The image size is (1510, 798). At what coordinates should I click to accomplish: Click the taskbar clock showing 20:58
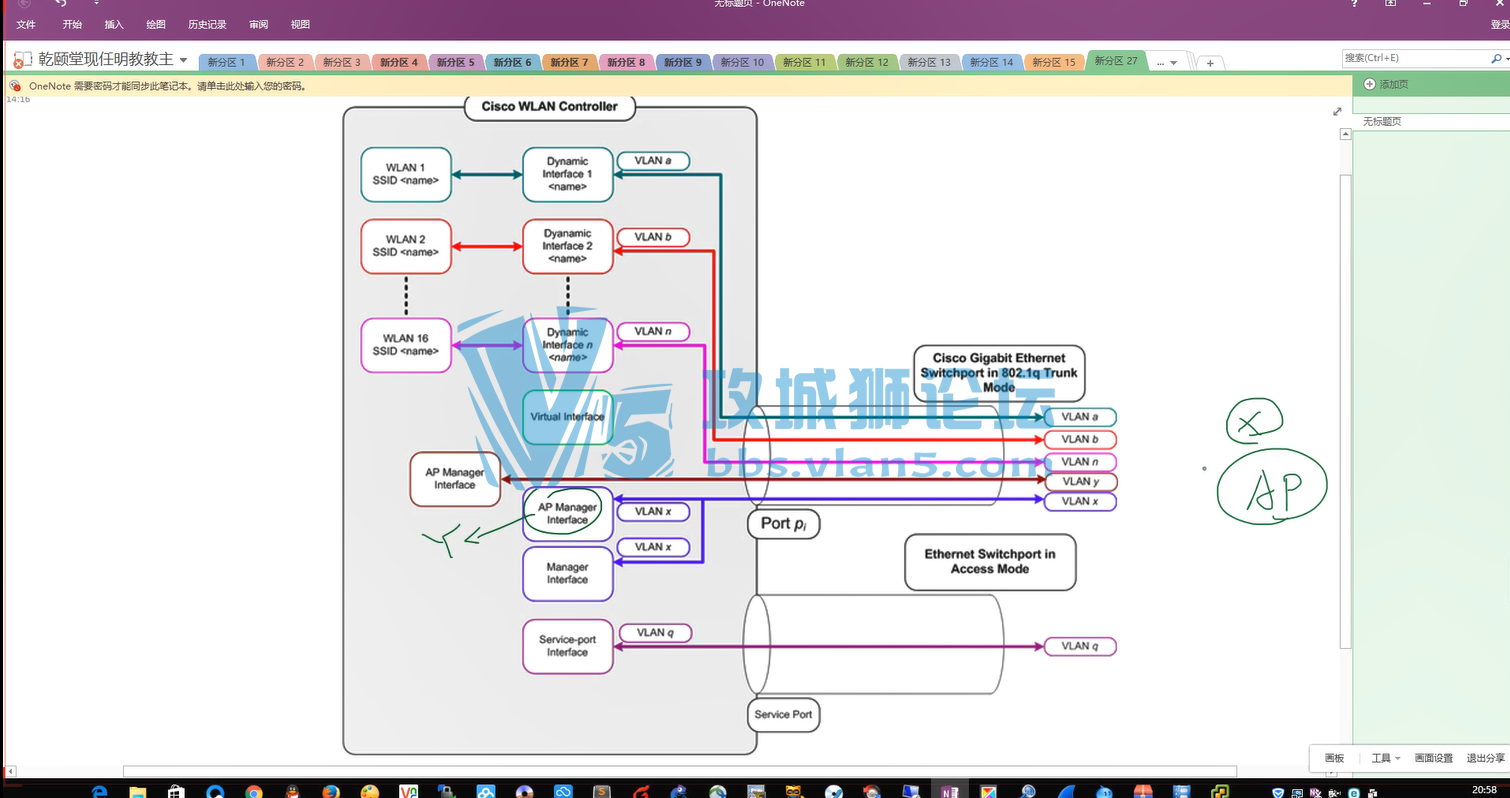pyautogui.click(x=1484, y=790)
